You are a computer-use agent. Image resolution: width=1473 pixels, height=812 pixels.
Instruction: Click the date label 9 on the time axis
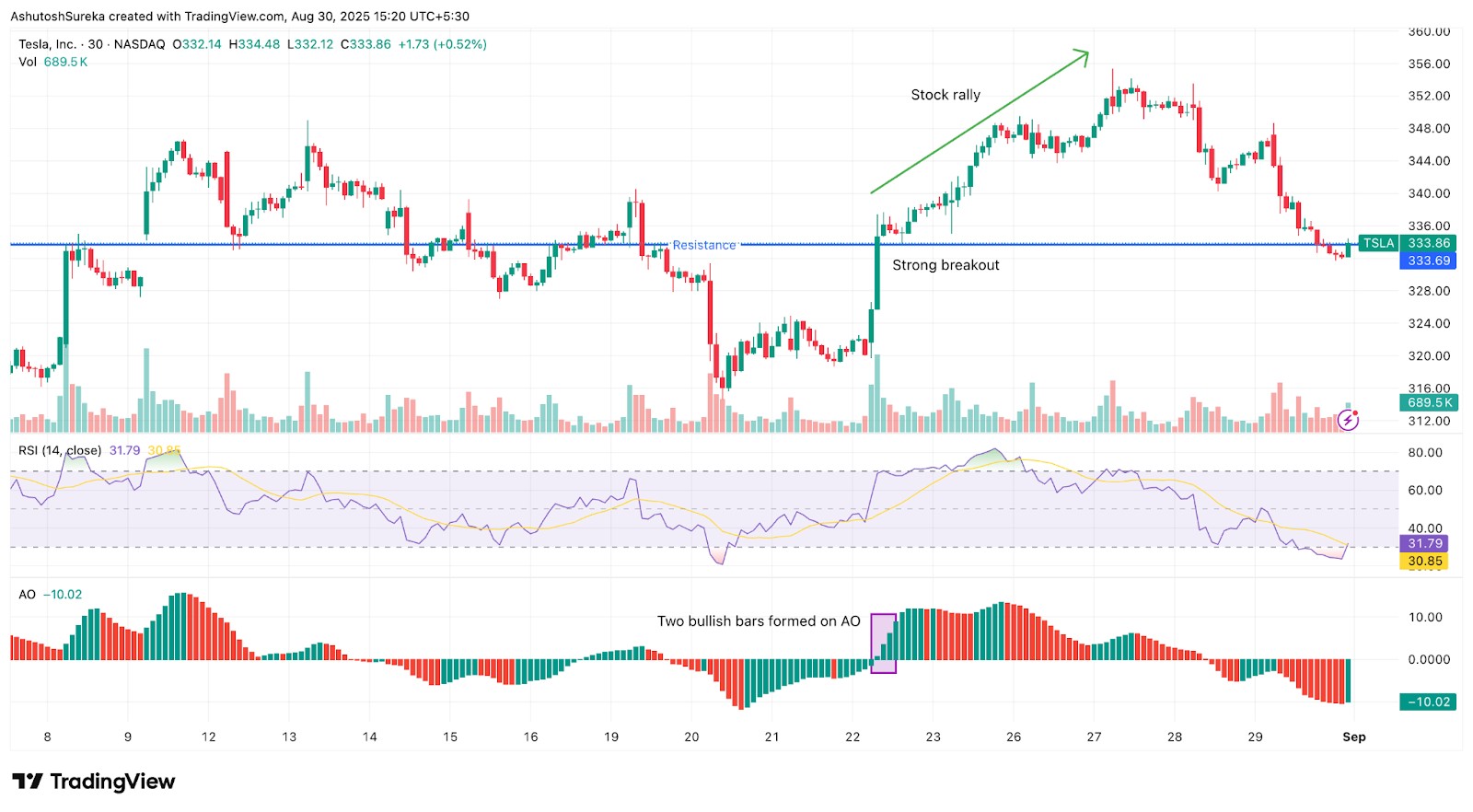click(128, 737)
